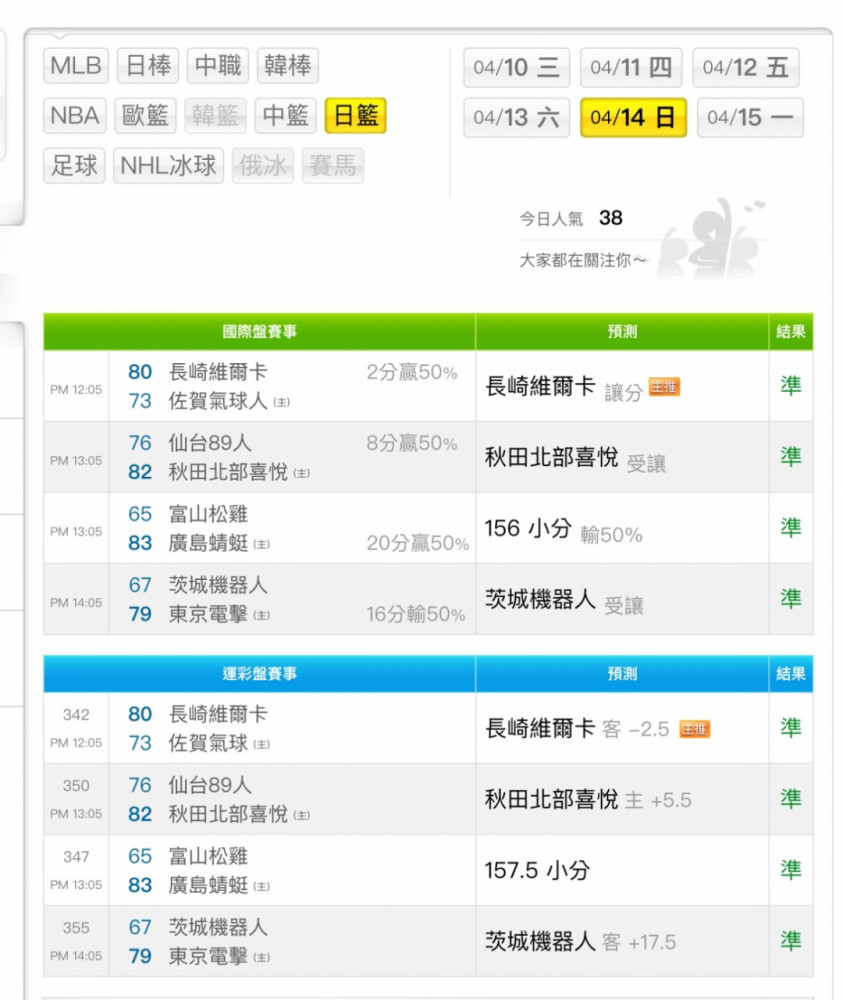
Task: Jump to date 04/15 一
Action: [x=751, y=117]
